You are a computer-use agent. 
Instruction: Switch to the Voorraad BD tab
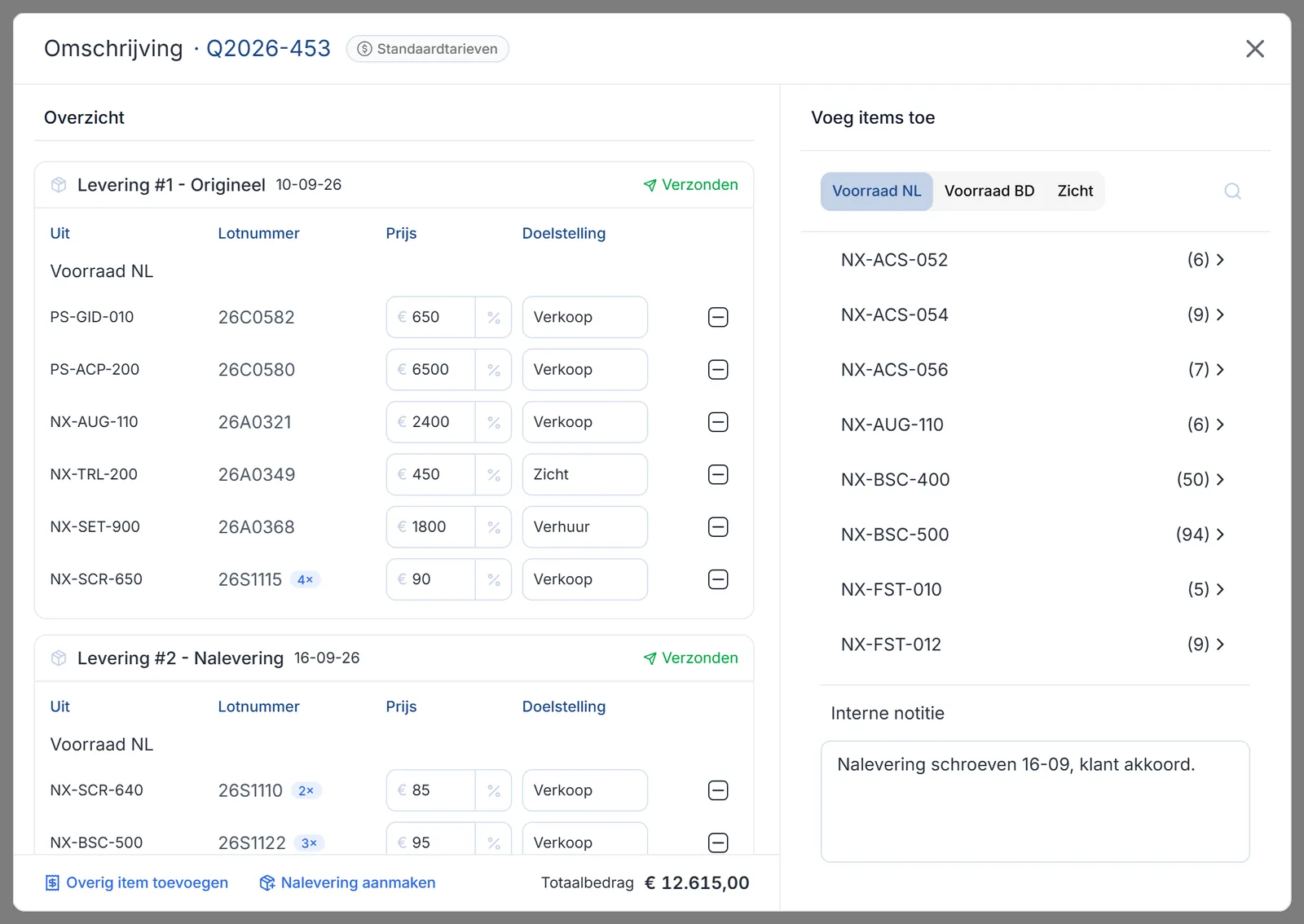pyautogui.click(x=989, y=191)
